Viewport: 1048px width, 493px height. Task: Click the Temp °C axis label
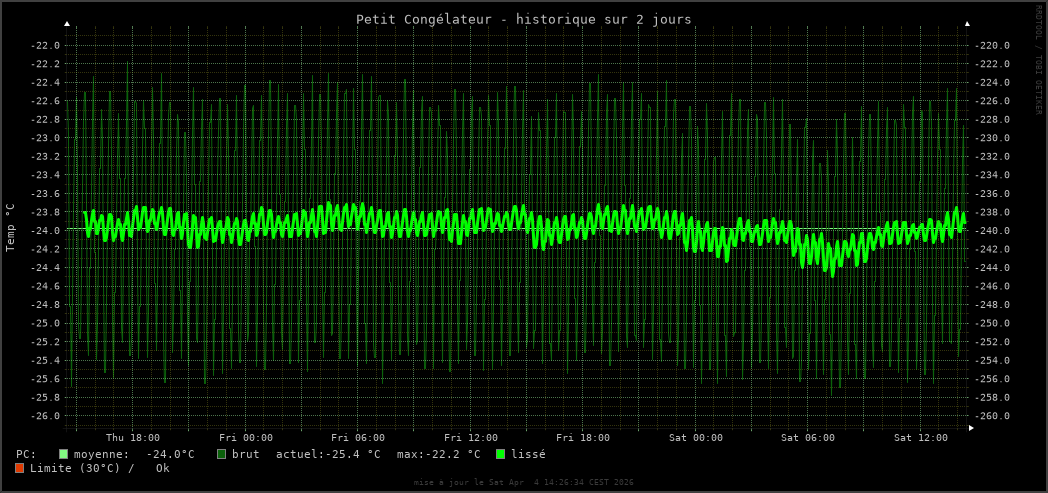coord(11,227)
